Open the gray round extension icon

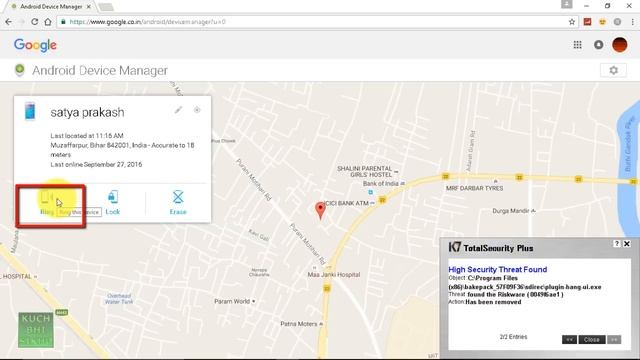click(x=618, y=22)
